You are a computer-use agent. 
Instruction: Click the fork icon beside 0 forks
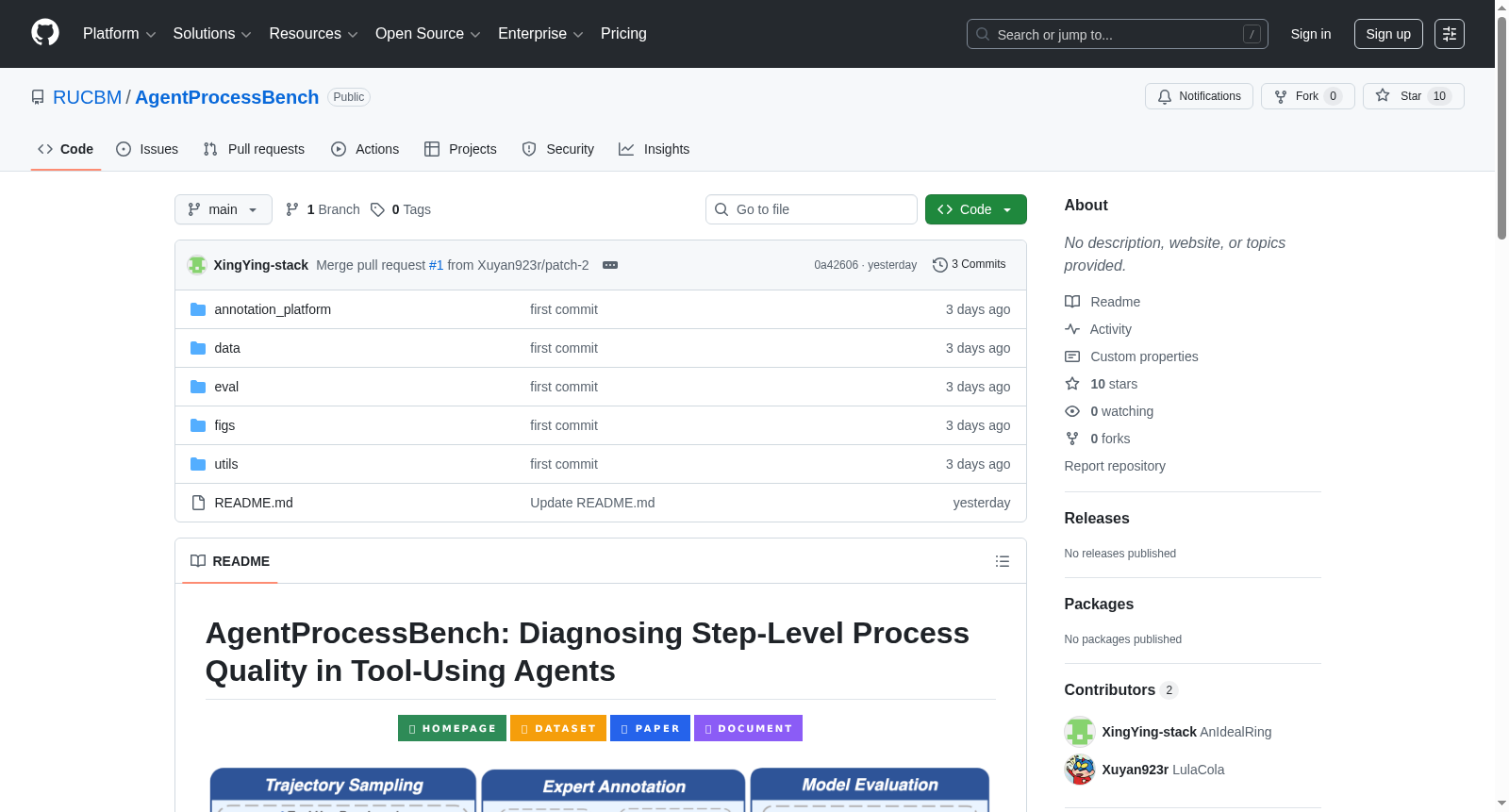click(x=1072, y=439)
